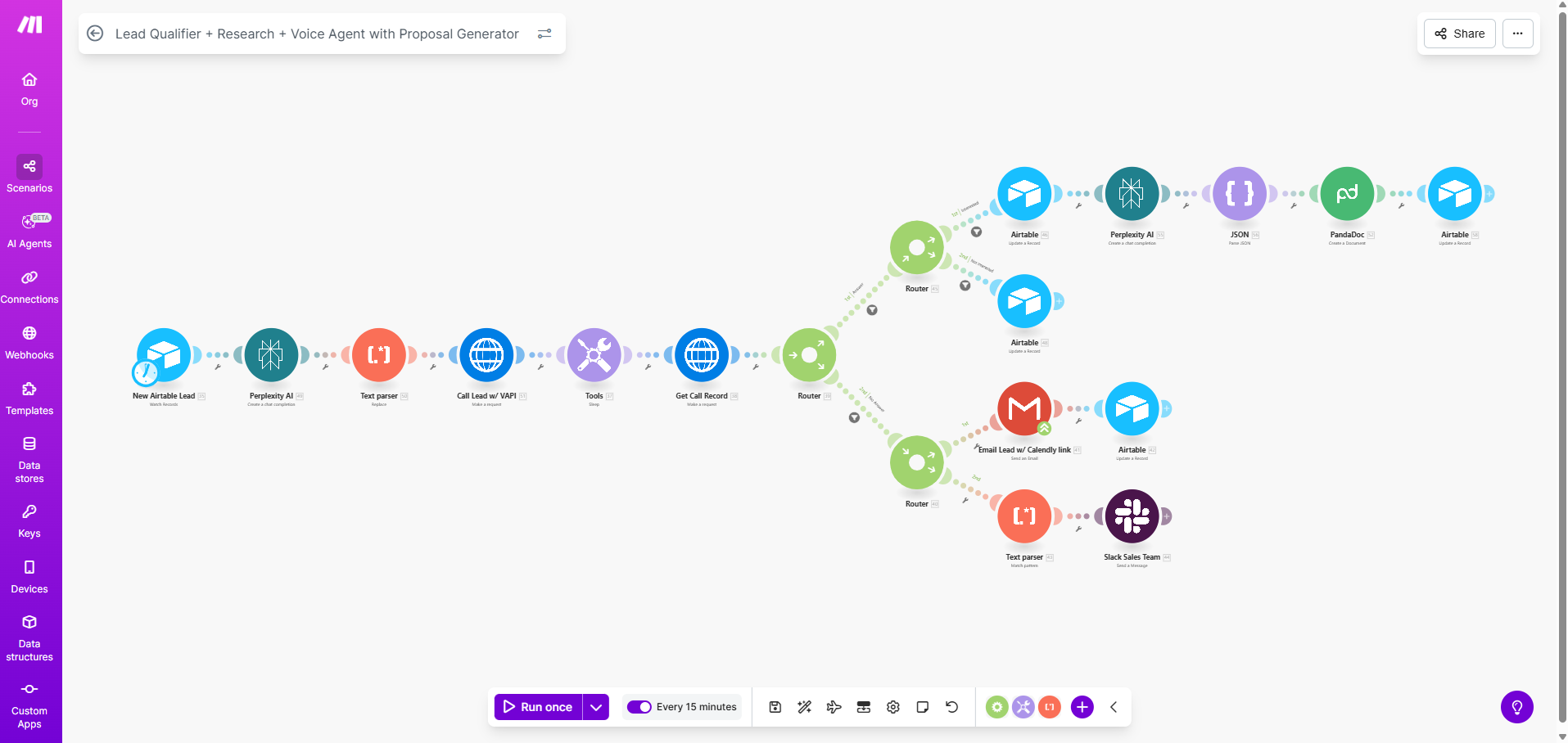Click the notes icon in toolbar
Image resolution: width=1568 pixels, height=743 pixels.
point(923,707)
